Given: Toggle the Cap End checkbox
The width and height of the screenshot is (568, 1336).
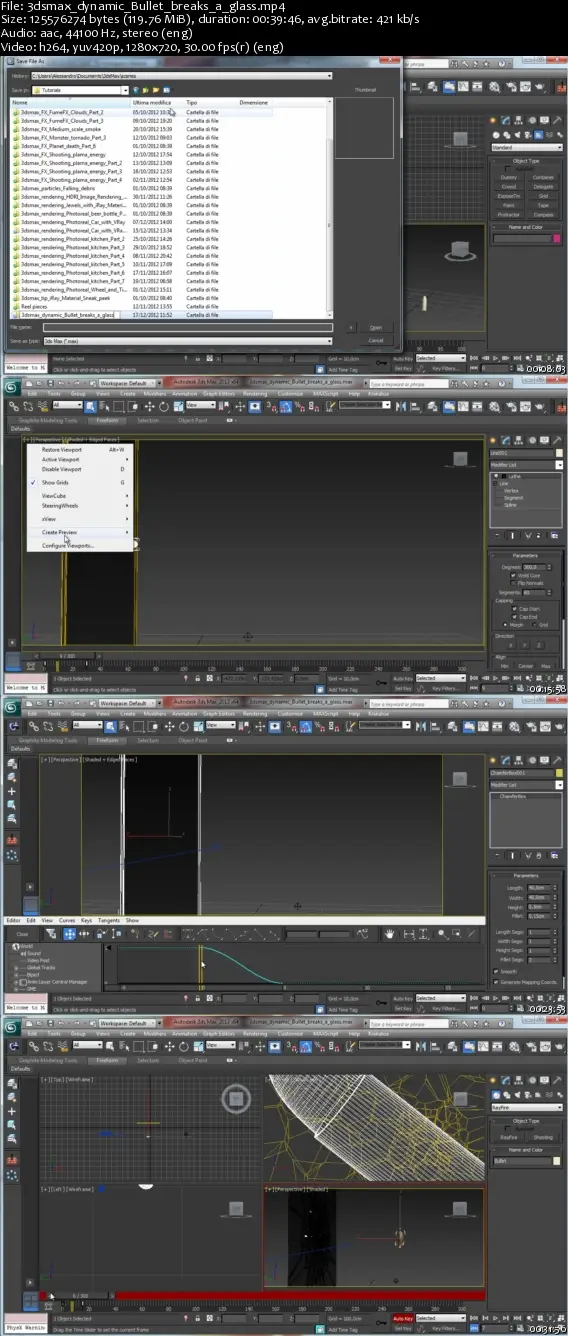Looking at the screenshot, I should pyautogui.click(x=513, y=617).
